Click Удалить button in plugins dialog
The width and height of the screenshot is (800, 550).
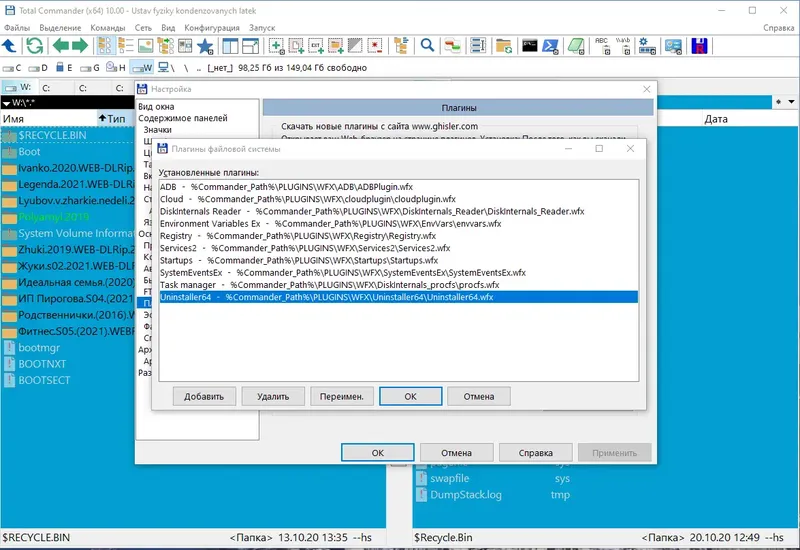pos(273,396)
